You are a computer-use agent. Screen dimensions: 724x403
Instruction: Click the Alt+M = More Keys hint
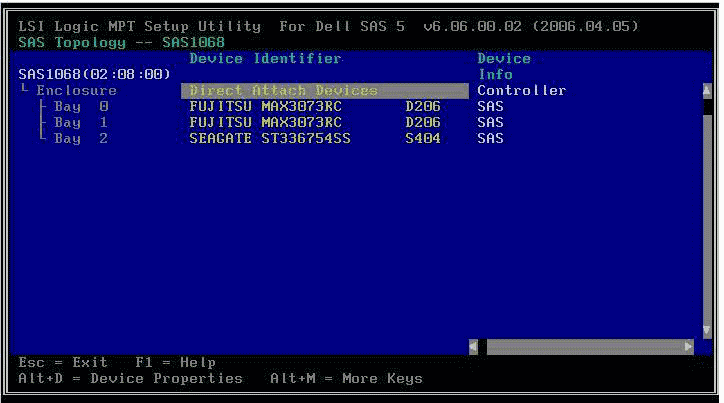pos(346,379)
